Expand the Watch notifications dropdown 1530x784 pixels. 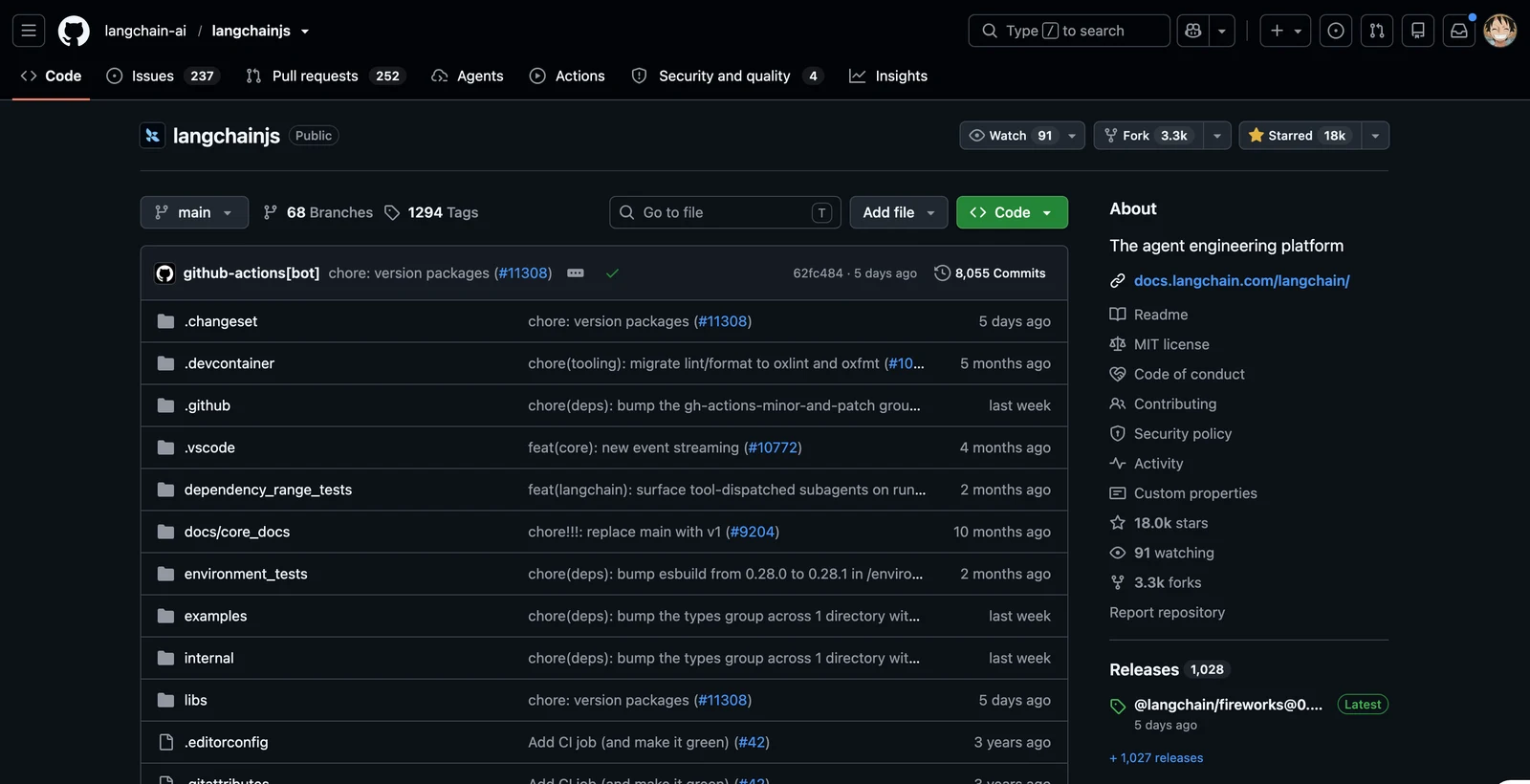coord(1022,136)
